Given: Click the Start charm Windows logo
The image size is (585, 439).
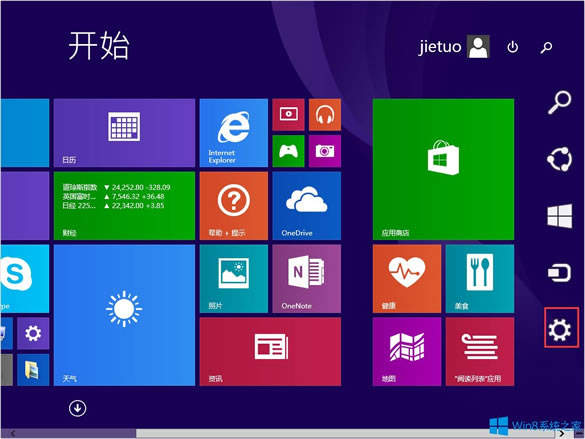Looking at the screenshot, I should pos(560,216).
